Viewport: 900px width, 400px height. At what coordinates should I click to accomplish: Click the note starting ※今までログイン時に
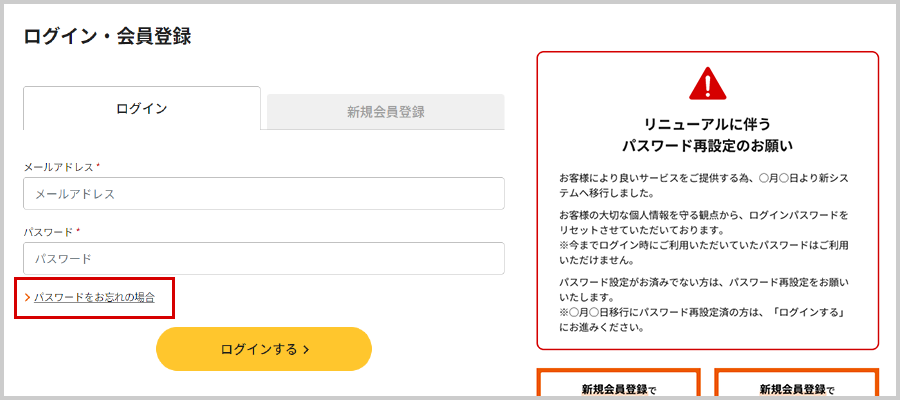pos(704,253)
